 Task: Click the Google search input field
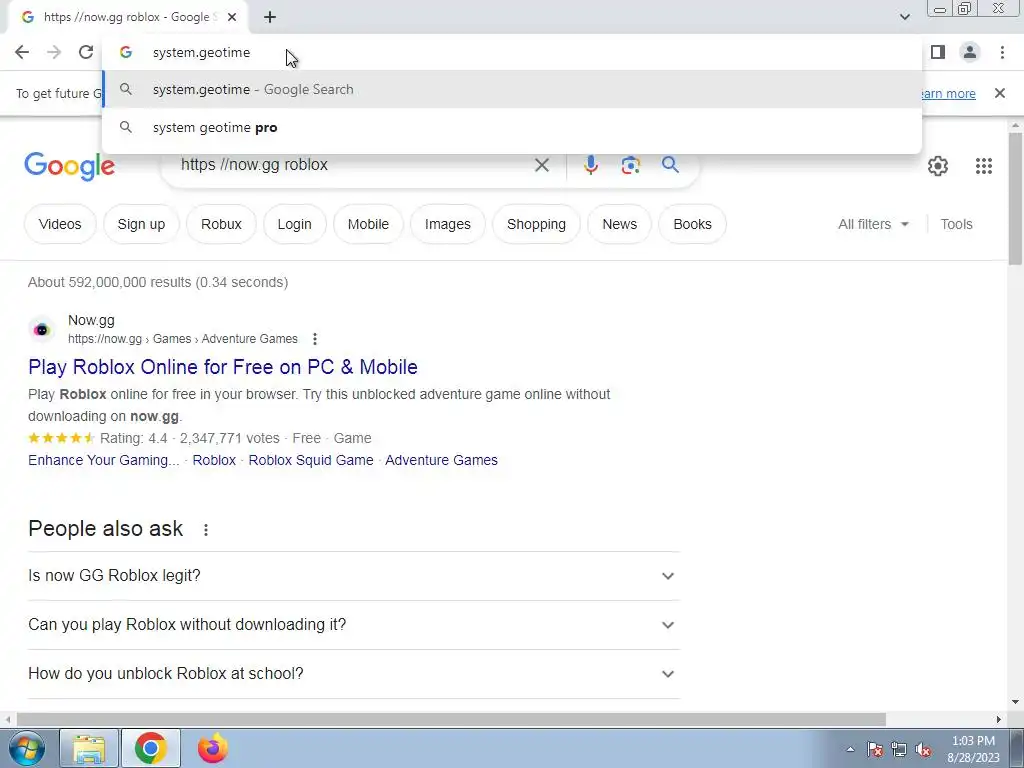pyautogui.click(x=353, y=165)
